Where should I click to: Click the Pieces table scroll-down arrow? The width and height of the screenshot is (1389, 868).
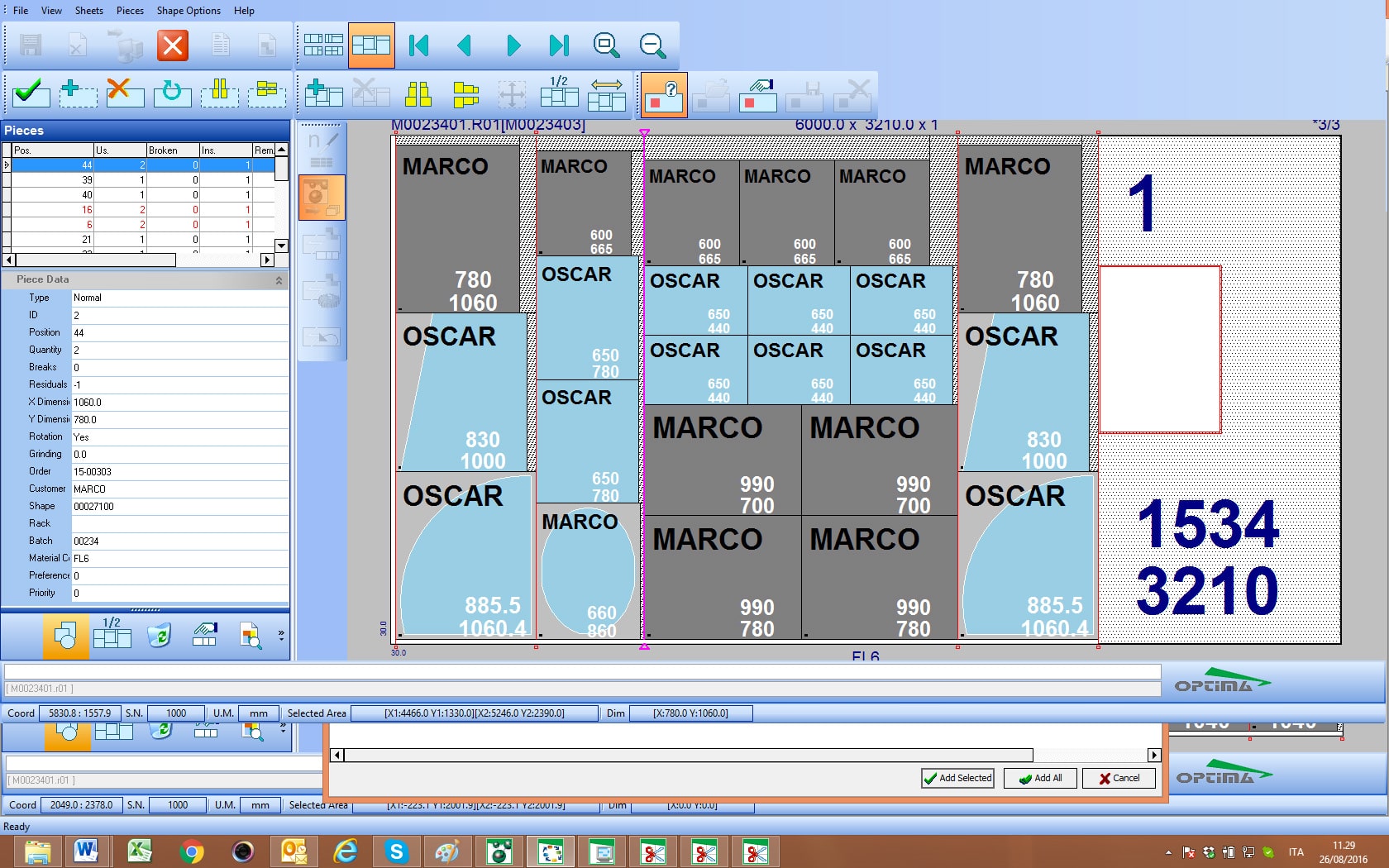pos(281,246)
